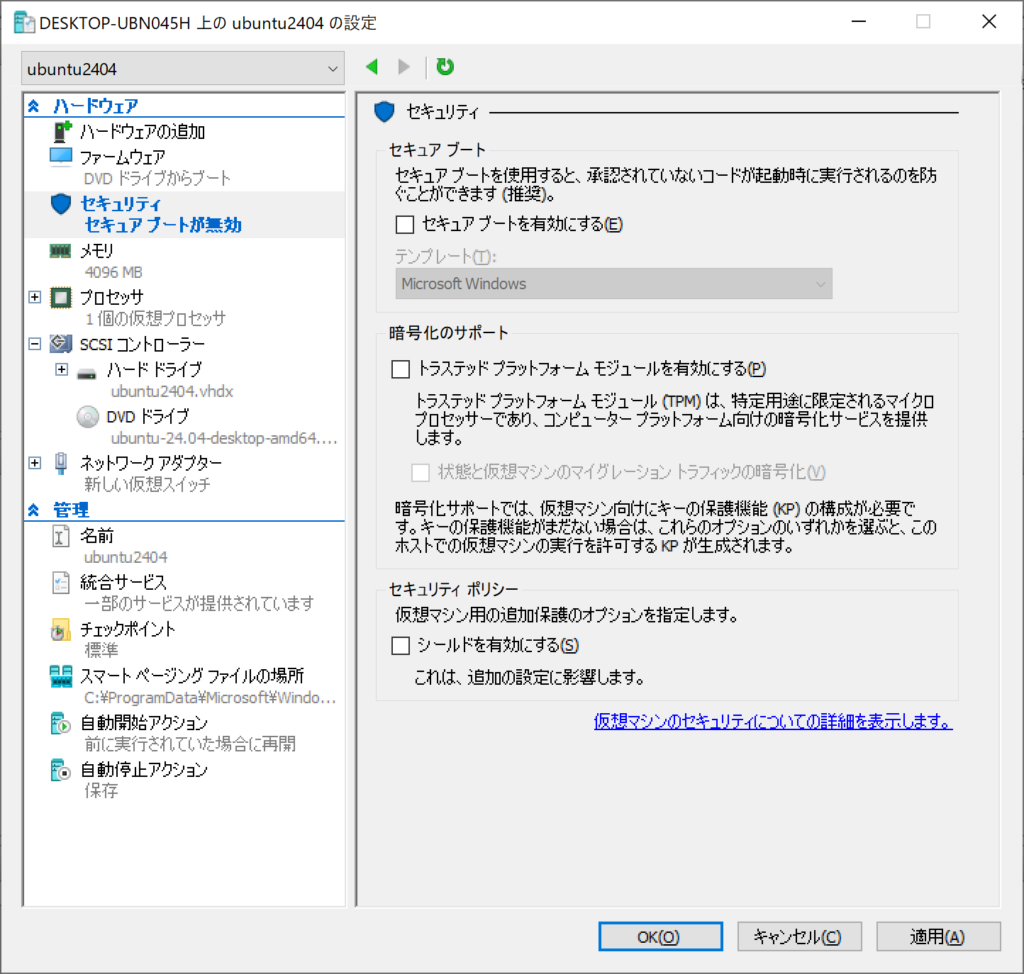Click the green back navigation arrow

point(372,67)
